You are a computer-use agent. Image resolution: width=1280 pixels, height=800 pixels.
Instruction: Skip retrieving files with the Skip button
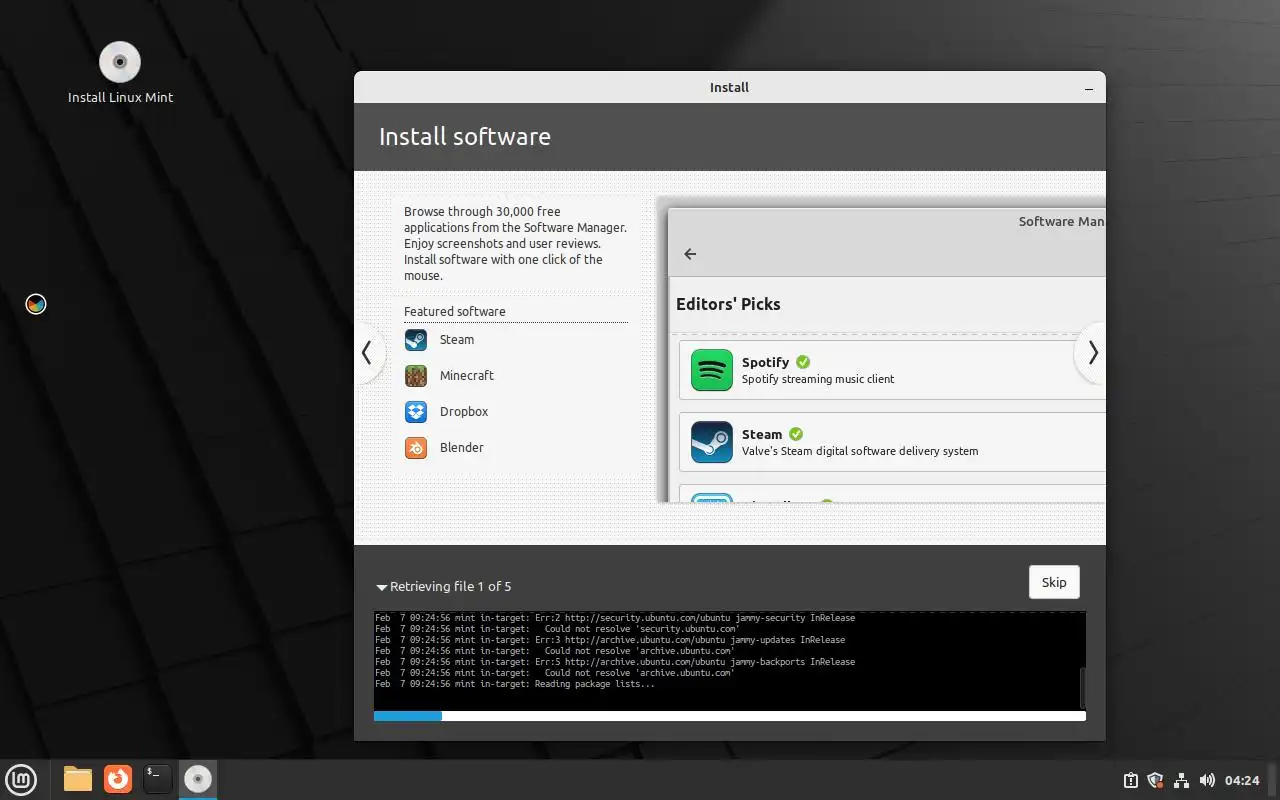[x=1054, y=582]
